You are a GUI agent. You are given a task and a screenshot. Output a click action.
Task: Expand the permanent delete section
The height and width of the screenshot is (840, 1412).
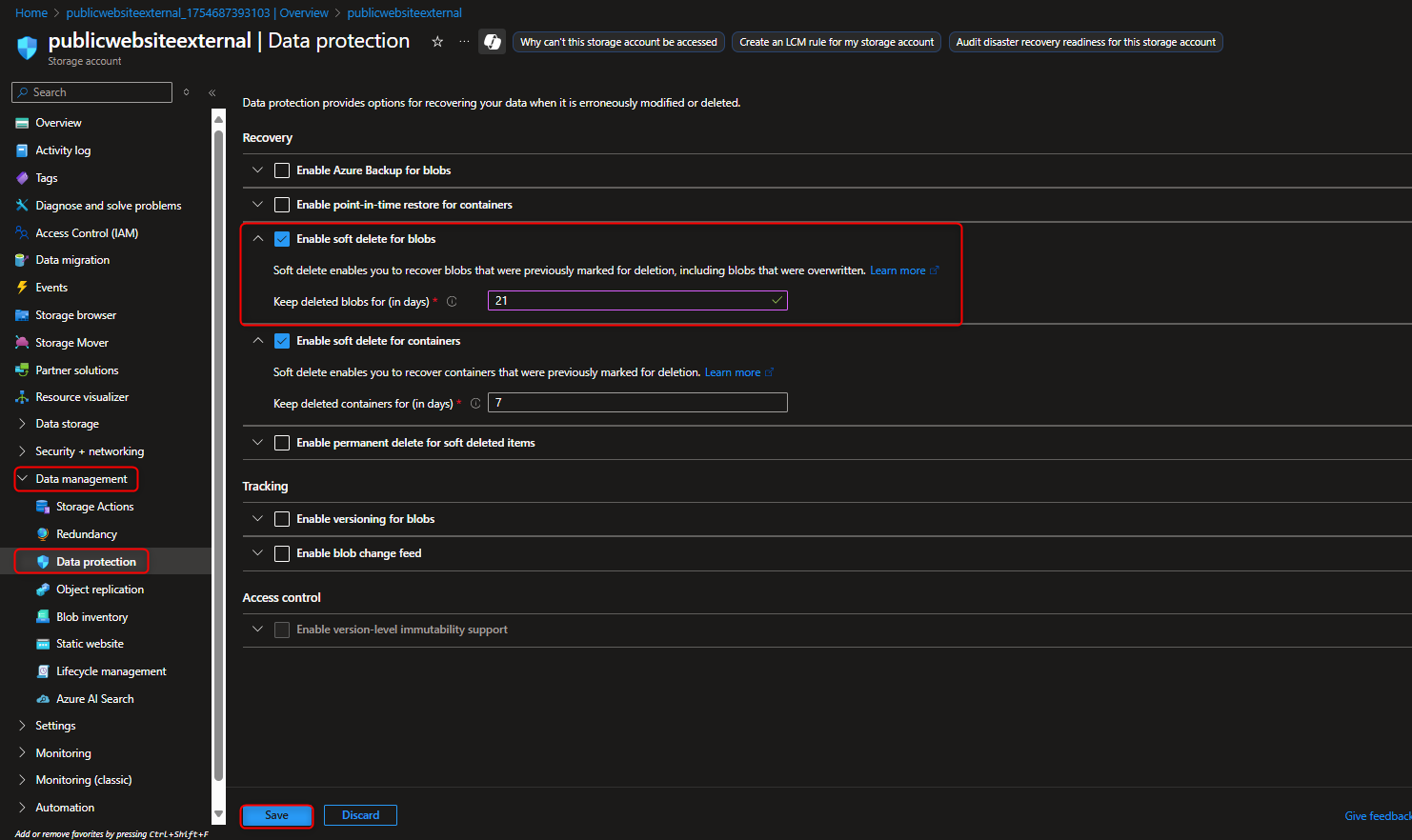tap(257, 442)
